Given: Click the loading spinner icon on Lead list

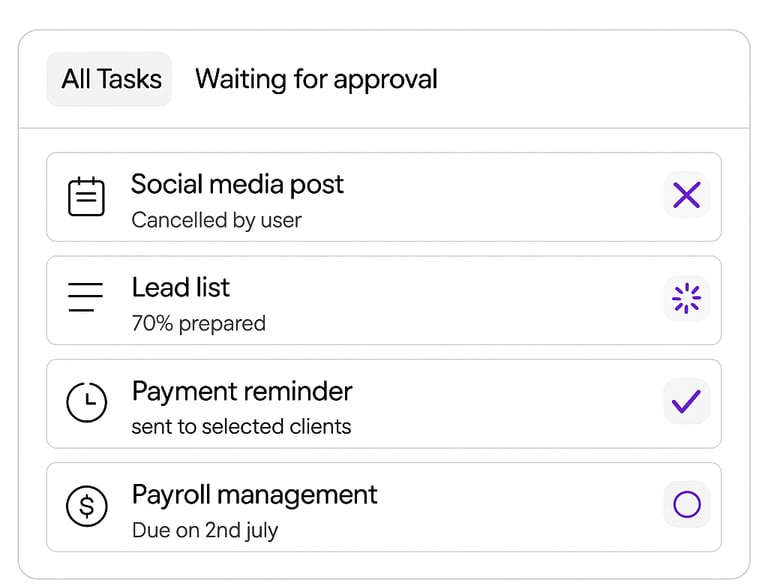Looking at the screenshot, I should tap(686, 298).
